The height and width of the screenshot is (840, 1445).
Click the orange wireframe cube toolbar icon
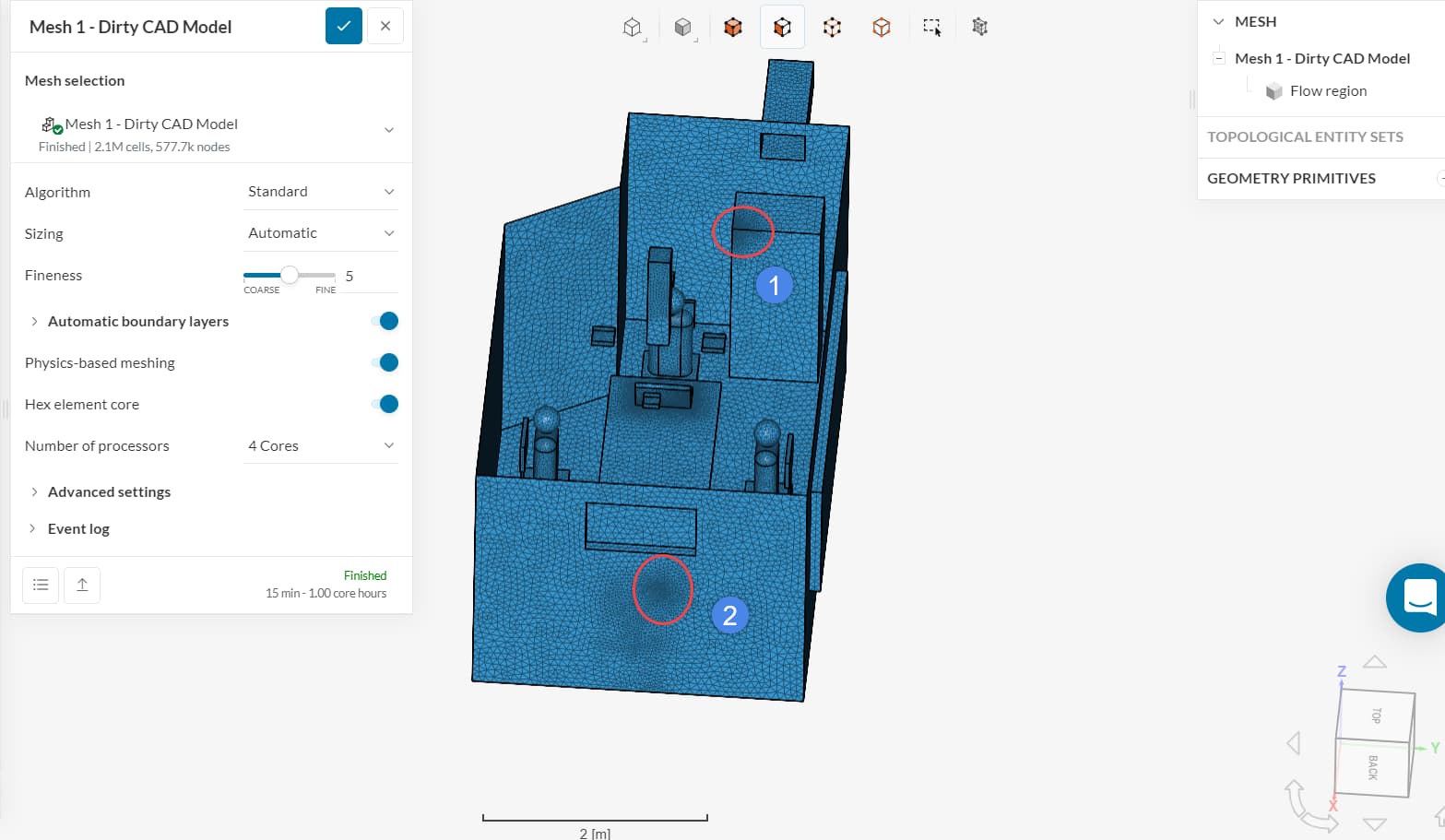click(881, 27)
